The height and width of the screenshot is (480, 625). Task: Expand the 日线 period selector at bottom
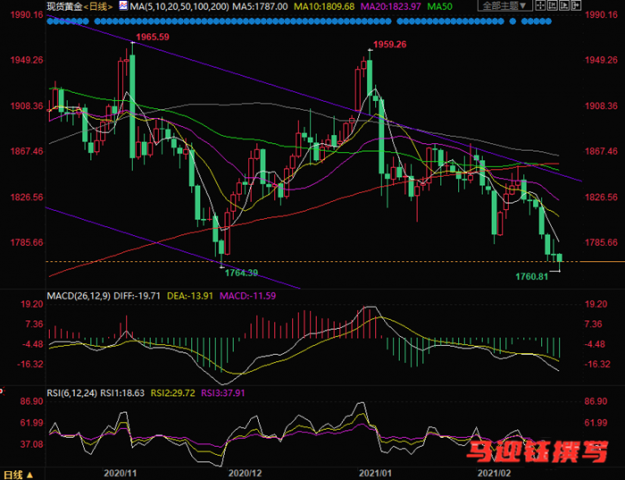click(18, 474)
